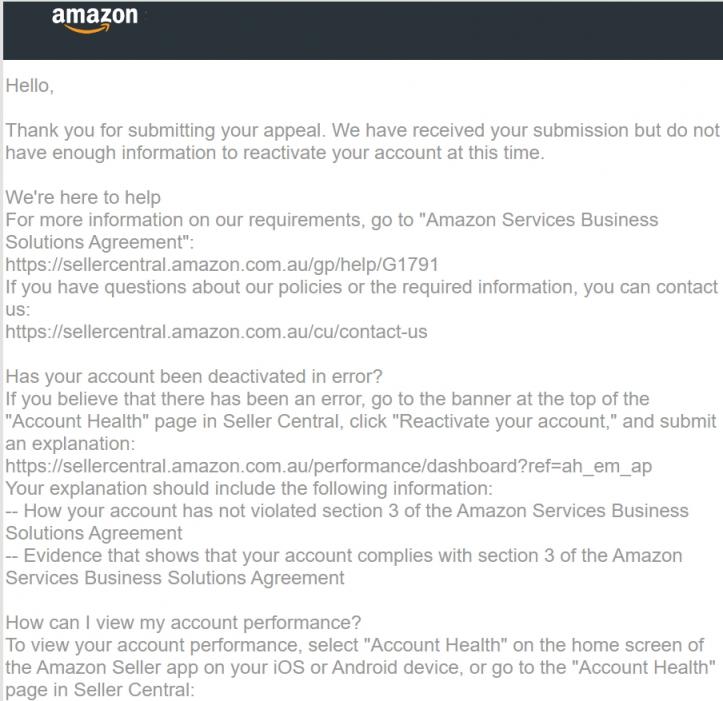Viewport: 723px width, 701px height.
Task: Open the sellercentral contact-us link
Action: [x=216, y=332]
